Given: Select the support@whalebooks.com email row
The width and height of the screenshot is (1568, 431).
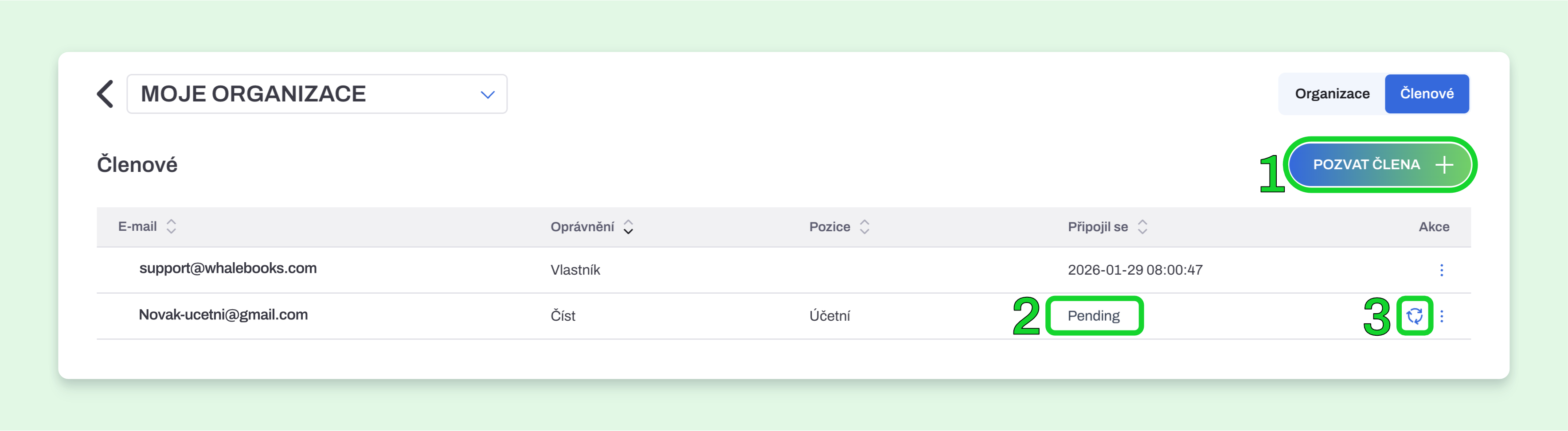Looking at the screenshot, I should [x=783, y=270].
